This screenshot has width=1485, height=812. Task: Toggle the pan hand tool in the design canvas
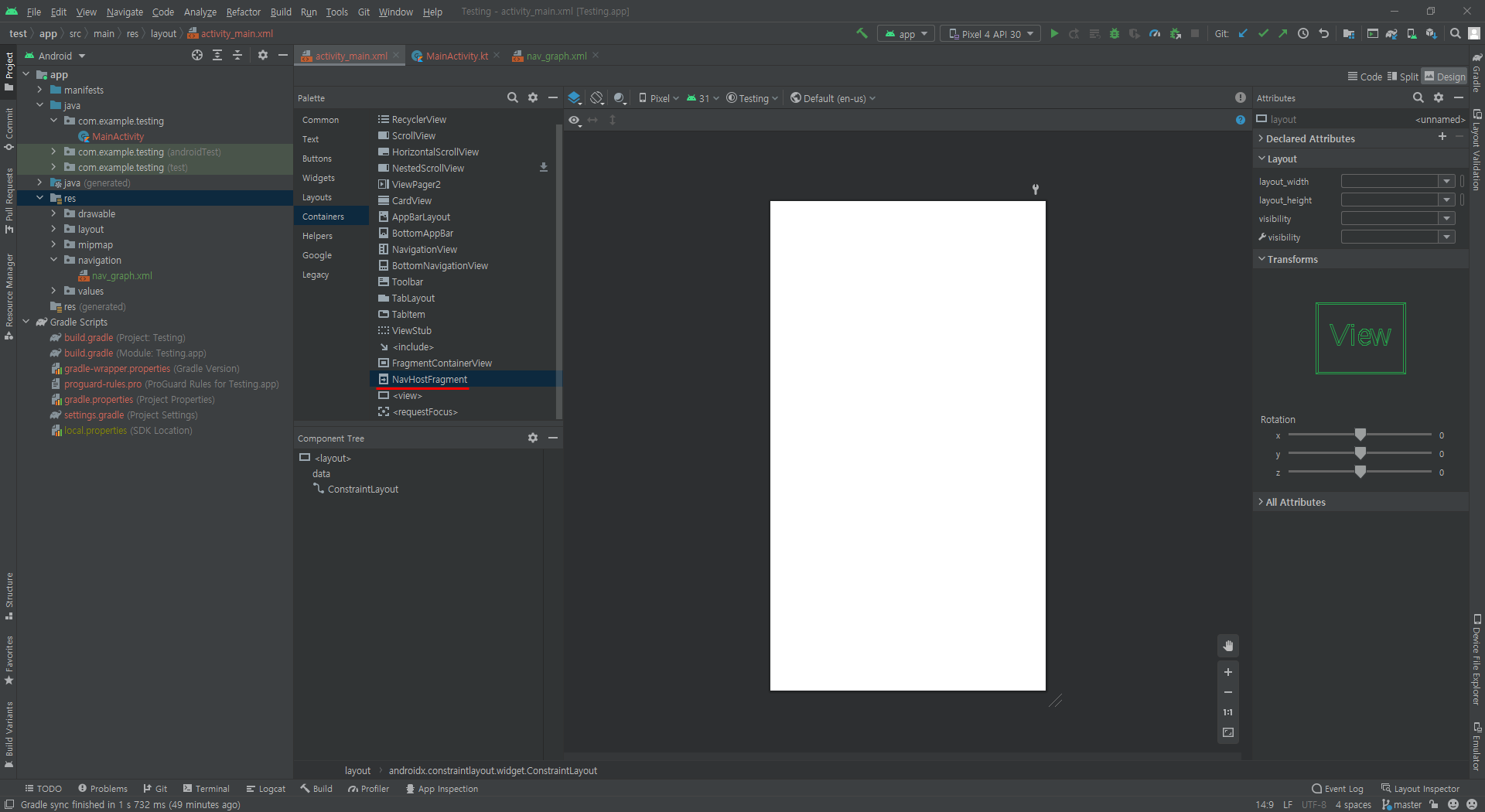[1228, 646]
